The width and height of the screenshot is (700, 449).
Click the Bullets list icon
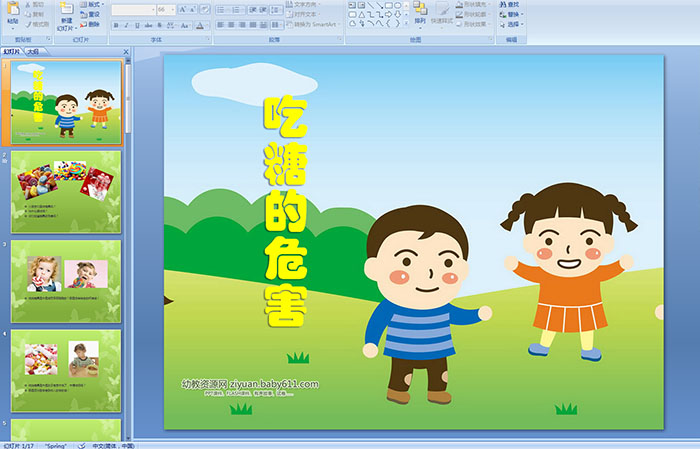222,10
